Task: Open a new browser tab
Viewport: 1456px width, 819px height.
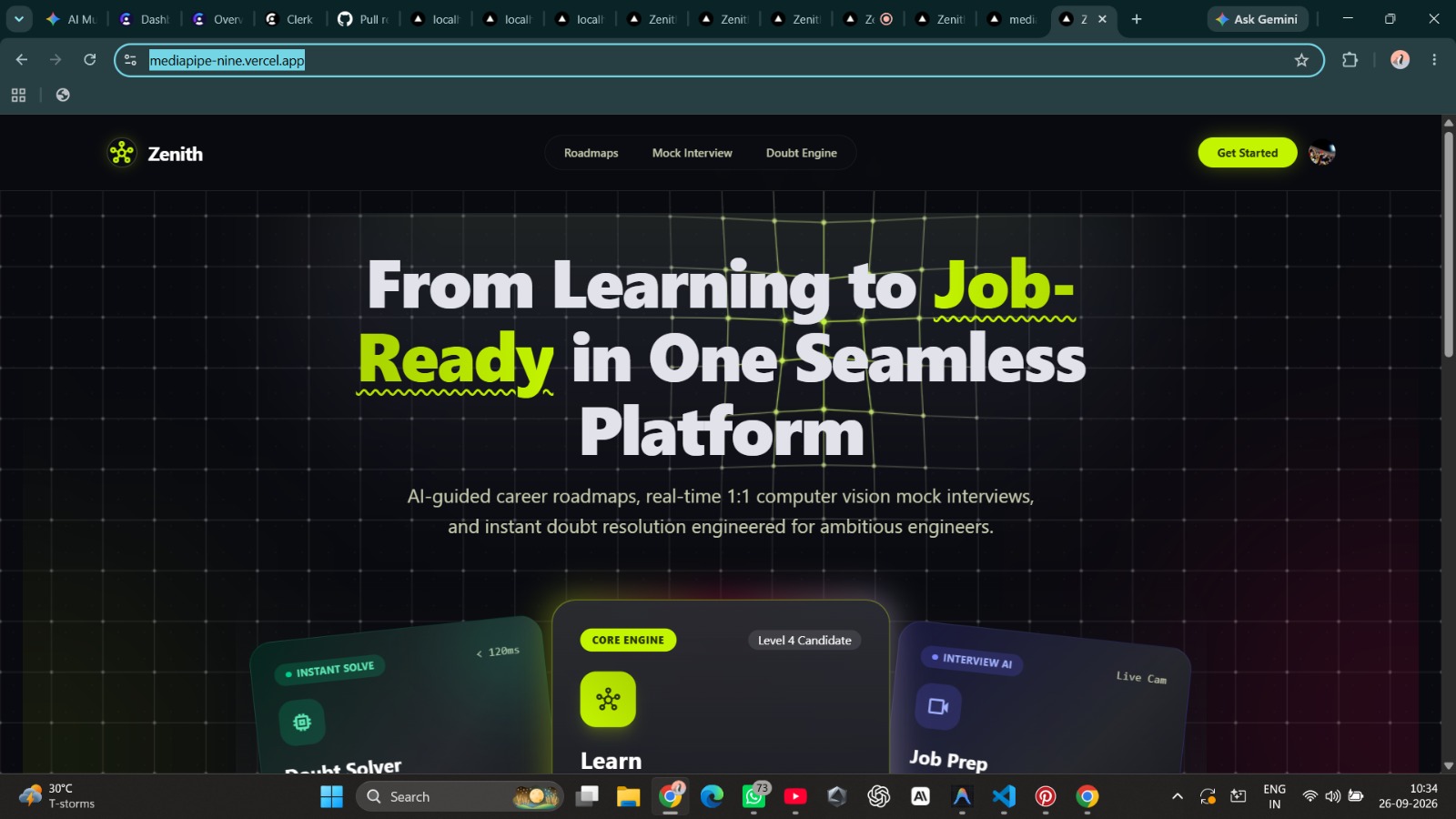Action: click(x=1137, y=19)
